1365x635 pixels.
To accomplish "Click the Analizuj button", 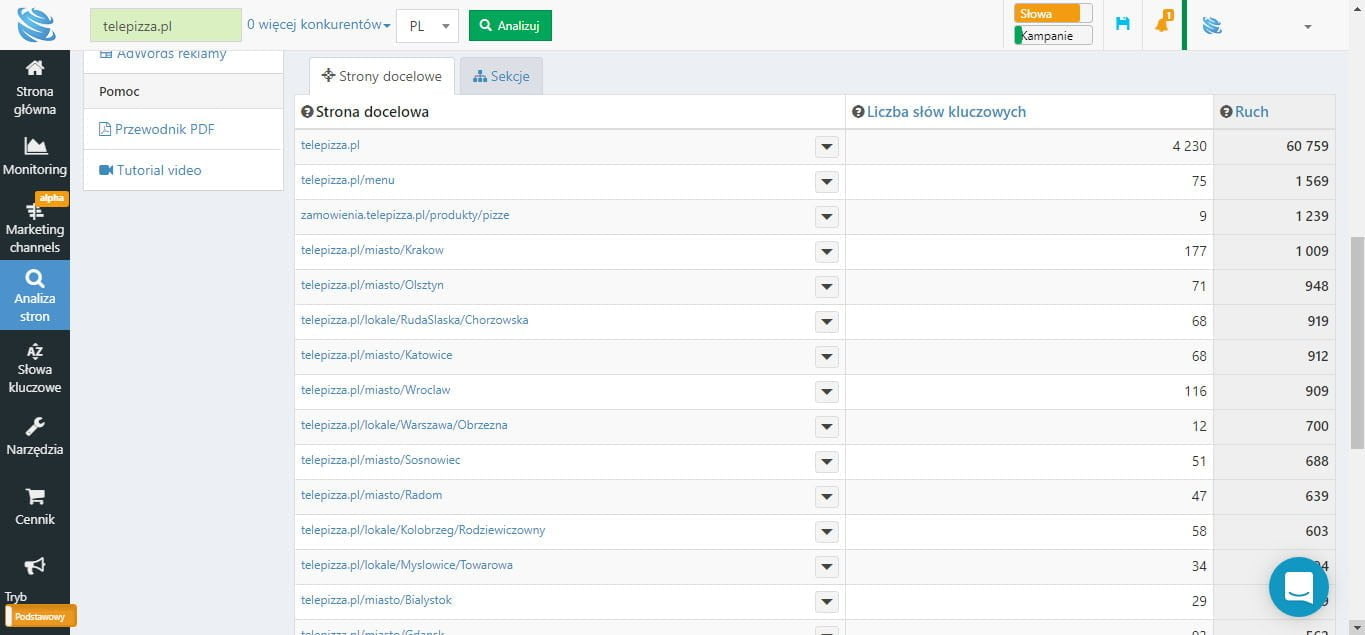I will [x=510, y=26].
